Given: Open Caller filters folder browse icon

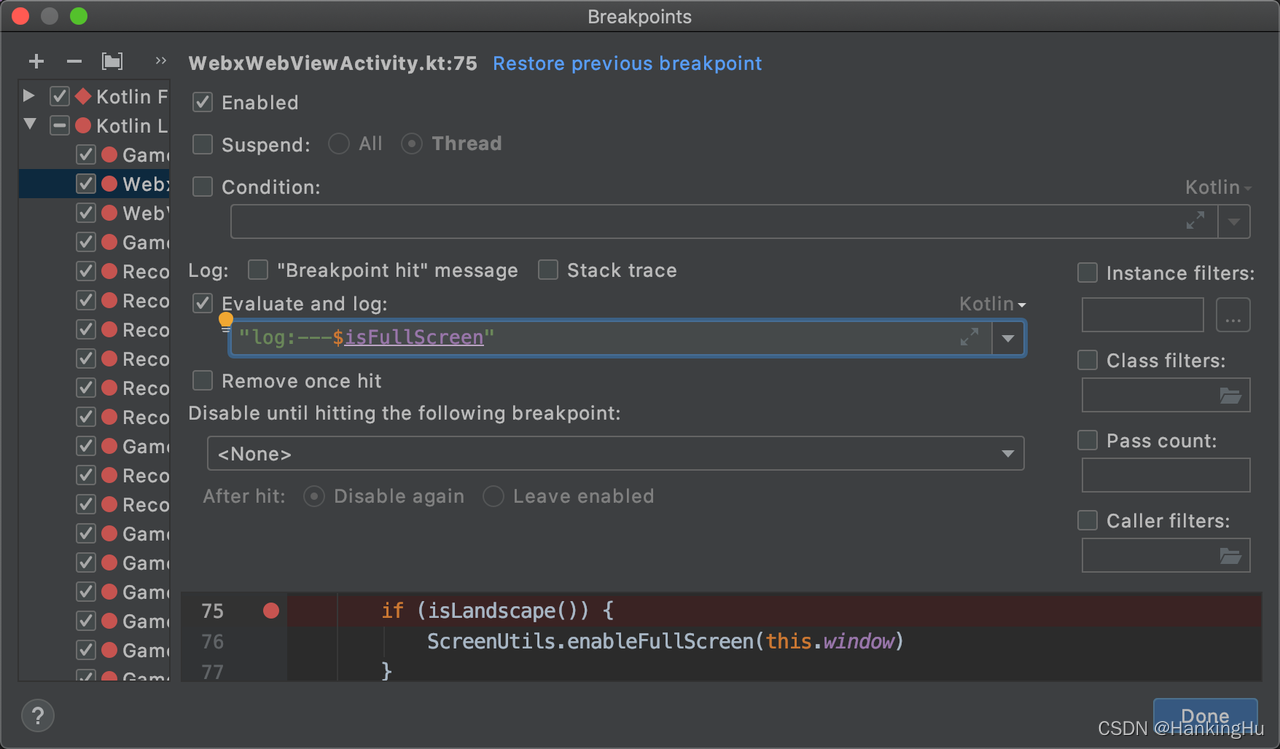Looking at the screenshot, I should [x=1230, y=555].
